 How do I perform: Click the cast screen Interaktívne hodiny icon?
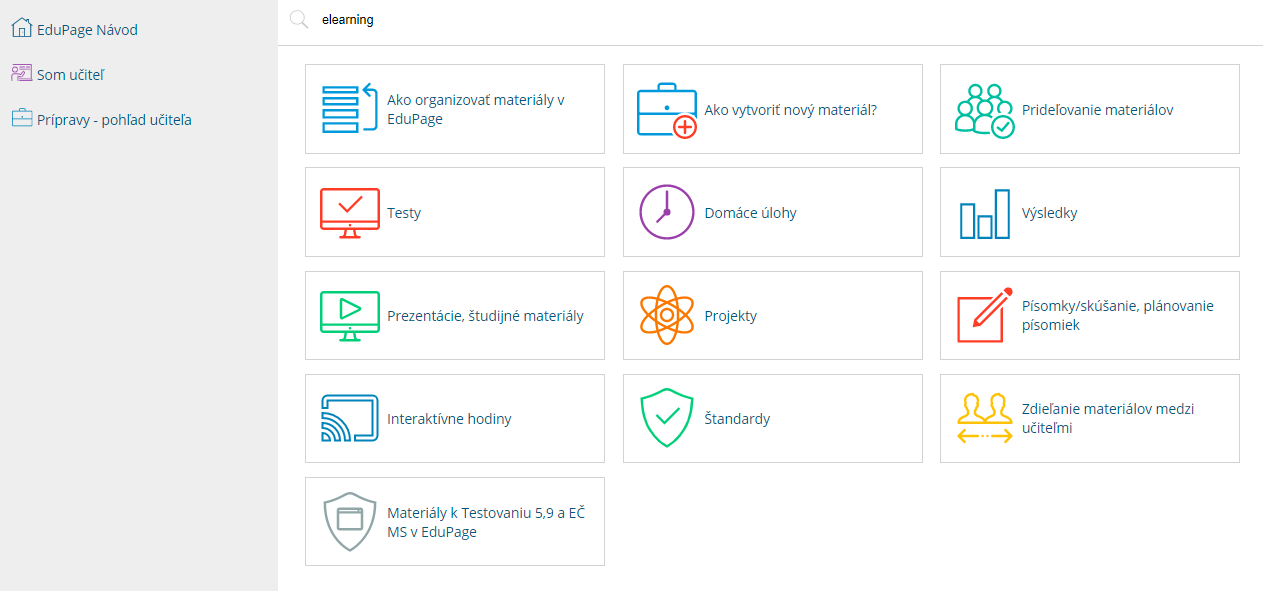coord(350,418)
